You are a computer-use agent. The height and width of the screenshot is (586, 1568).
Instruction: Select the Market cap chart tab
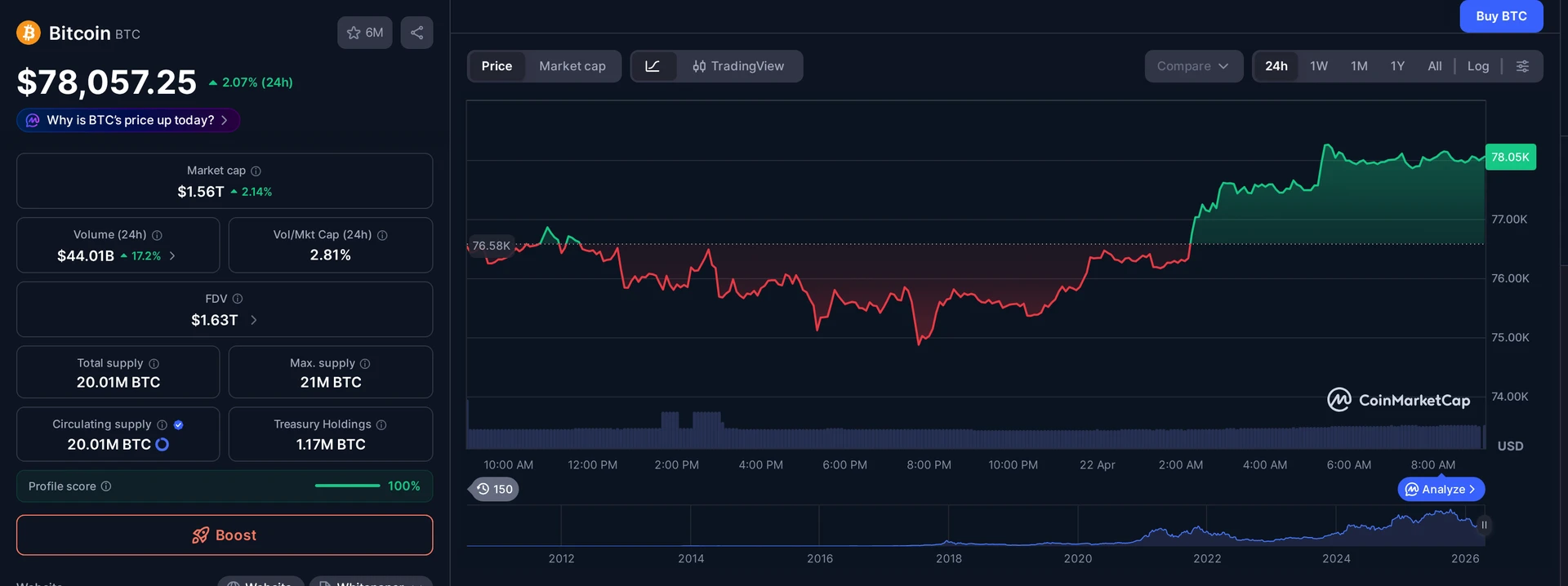(x=572, y=66)
